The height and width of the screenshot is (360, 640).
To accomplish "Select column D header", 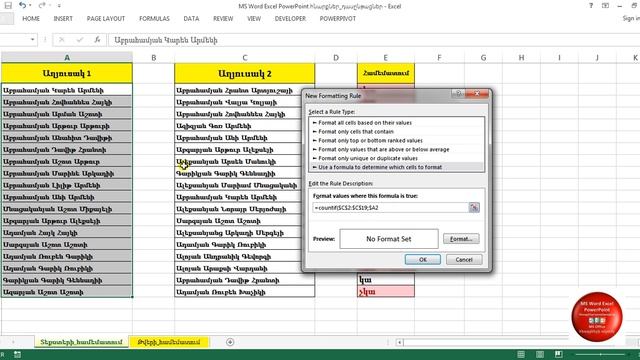I will 336,58.
